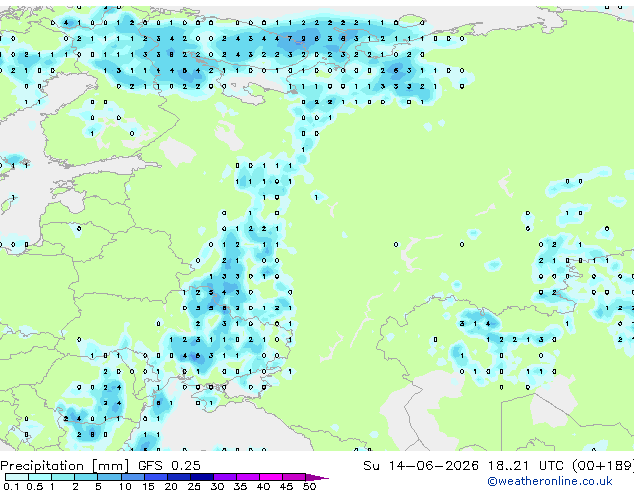Viewport: 634px width, 490px height.
Task: Select the 2 to 5 mm legend color
Action: pyautogui.click(x=86, y=477)
